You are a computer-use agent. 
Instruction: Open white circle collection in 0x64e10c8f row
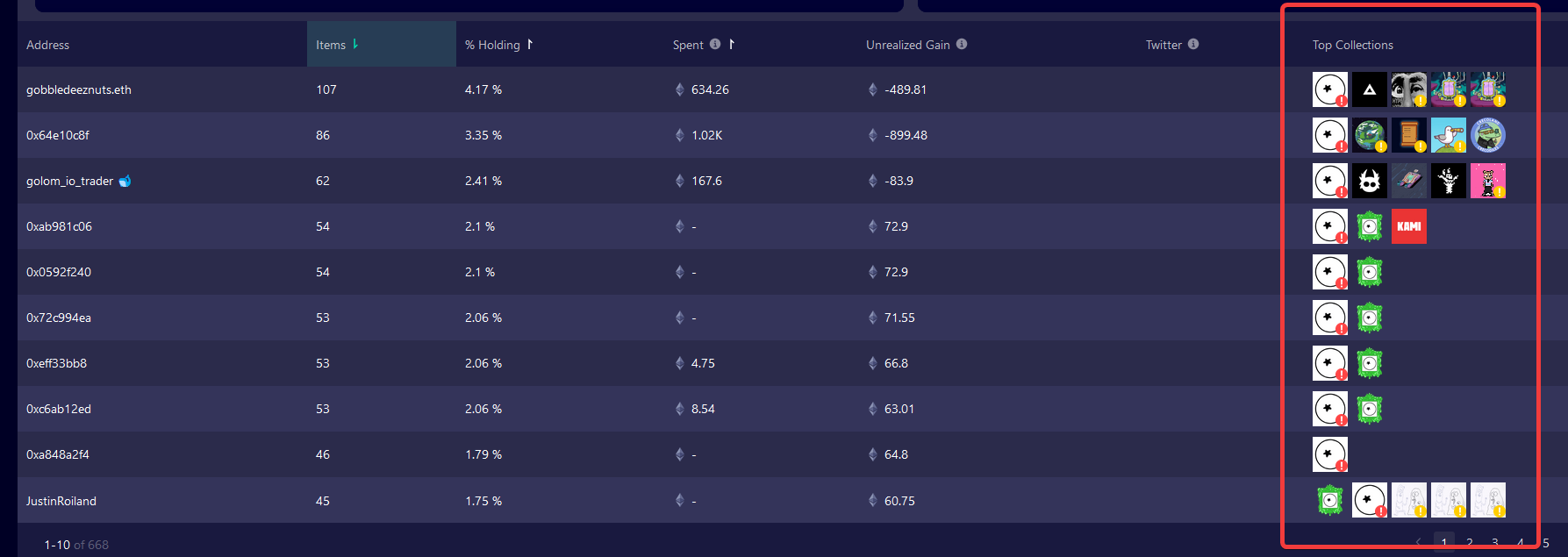click(x=1329, y=135)
